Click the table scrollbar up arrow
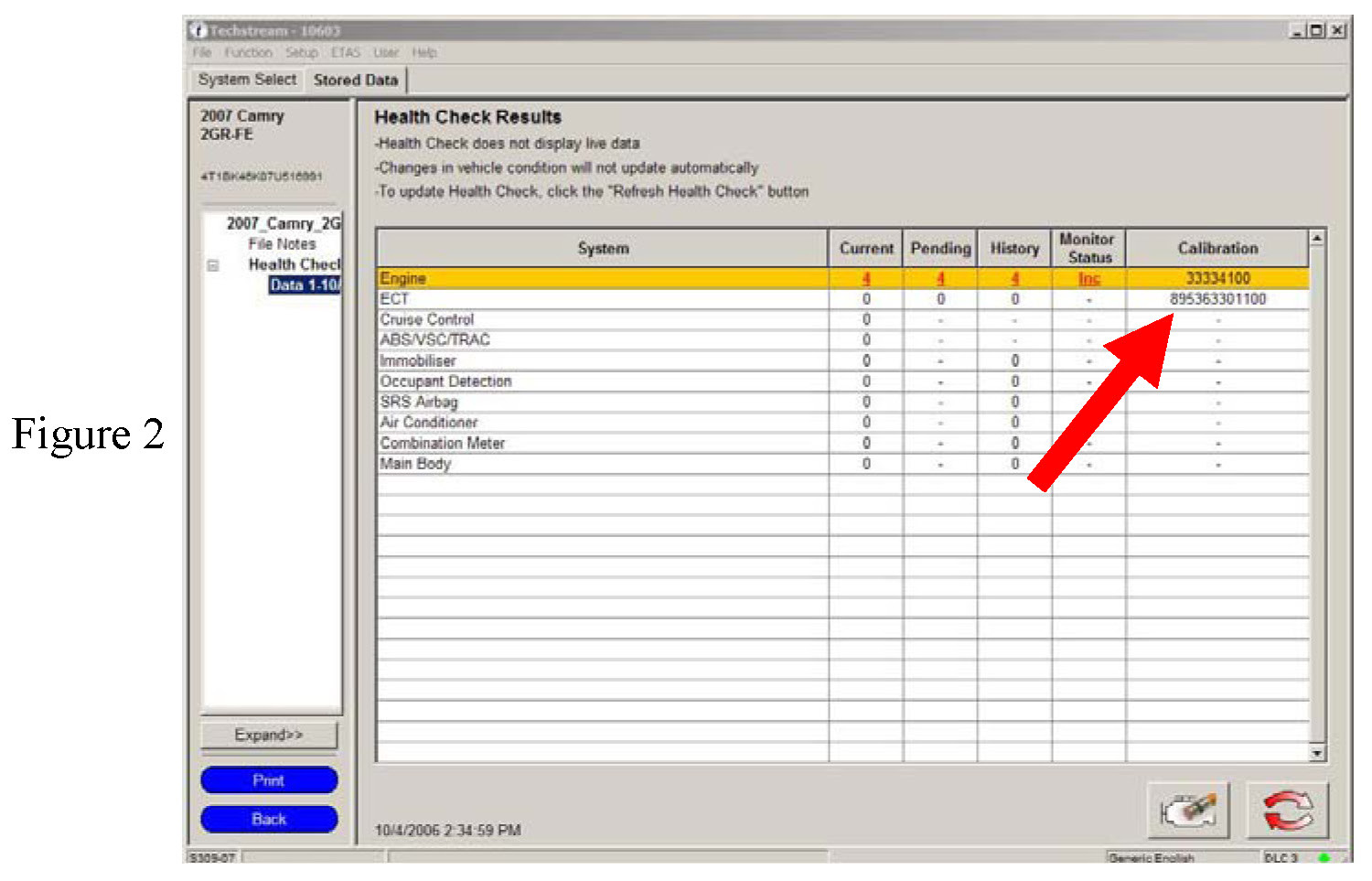The height and width of the screenshot is (881, 1372). tap(1317, 239)
